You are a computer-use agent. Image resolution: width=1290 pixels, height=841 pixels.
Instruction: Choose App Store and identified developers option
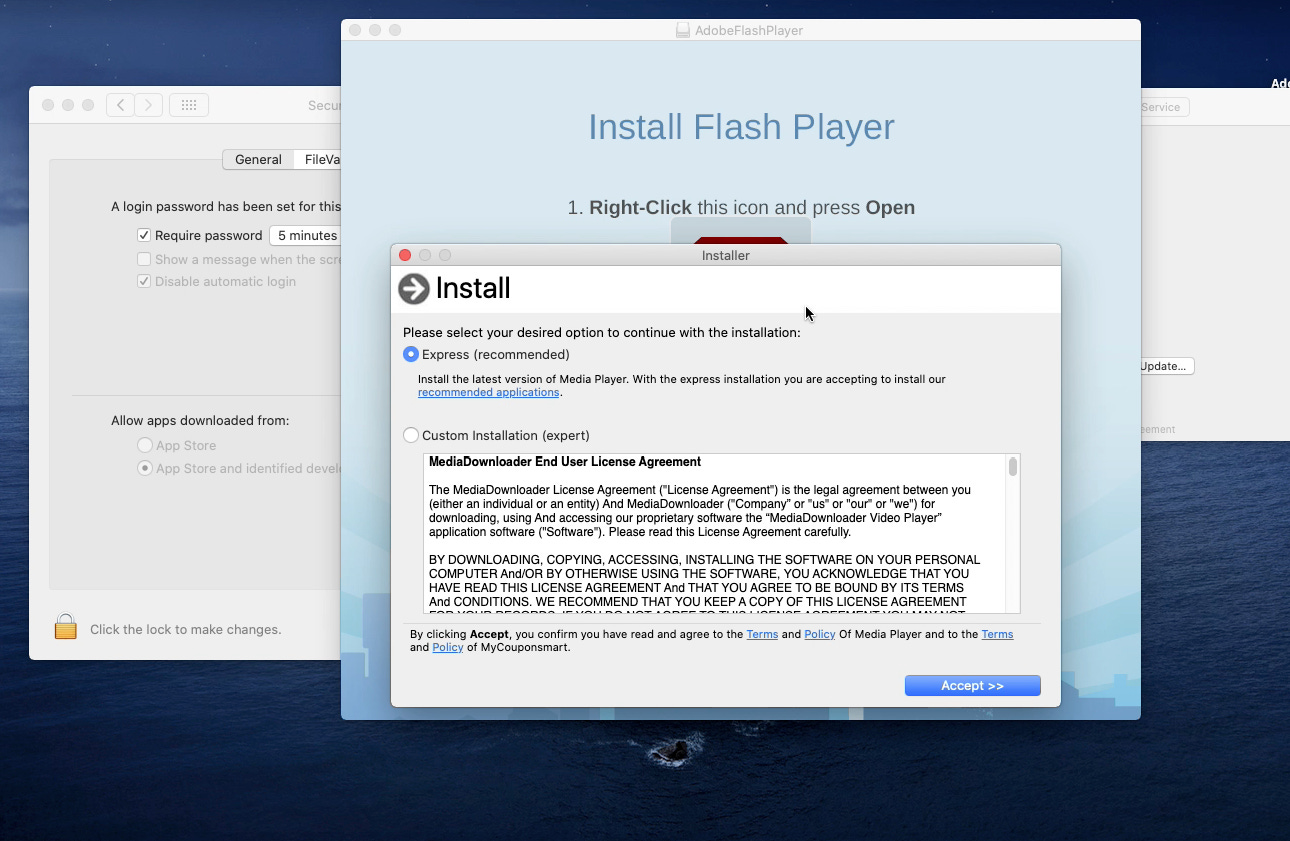click(x=145, y=468)
